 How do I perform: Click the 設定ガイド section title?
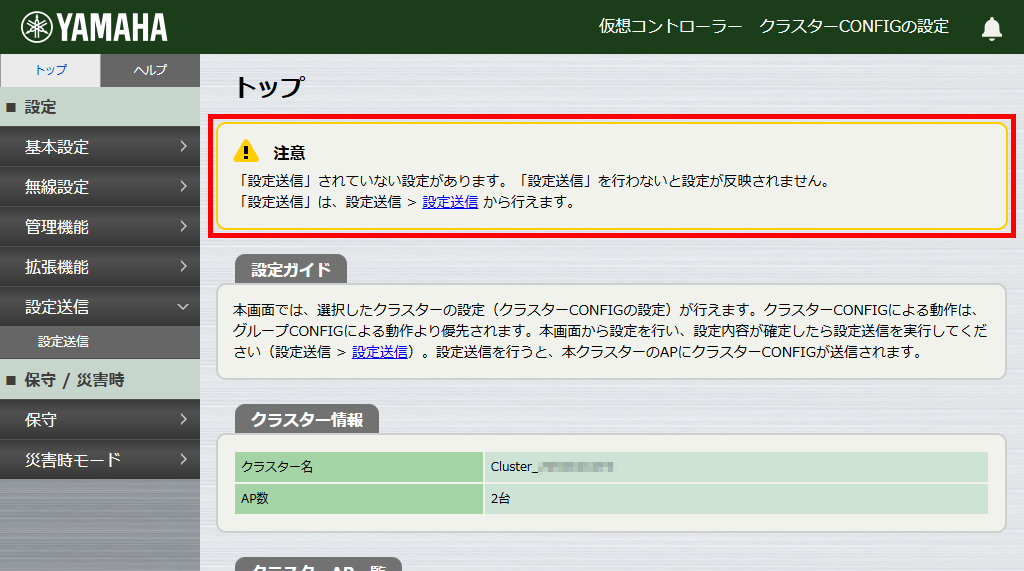[291, 269]
